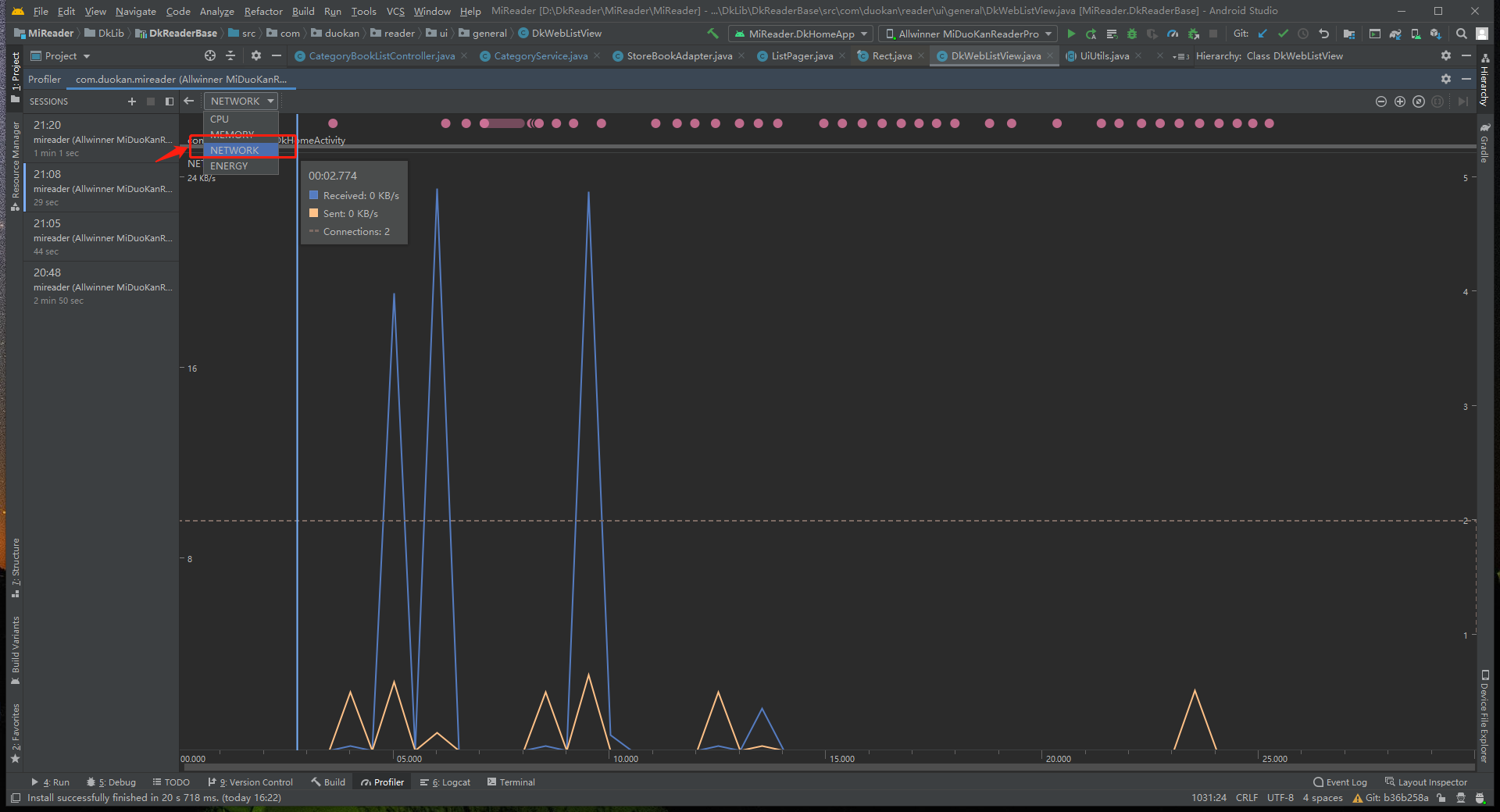Open Project Structure icon in toolbar

[x=1349, y=34]
